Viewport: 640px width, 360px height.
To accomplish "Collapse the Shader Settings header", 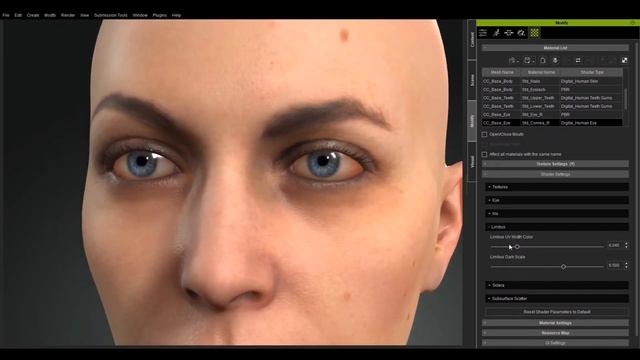I will (x=555, y=174).
